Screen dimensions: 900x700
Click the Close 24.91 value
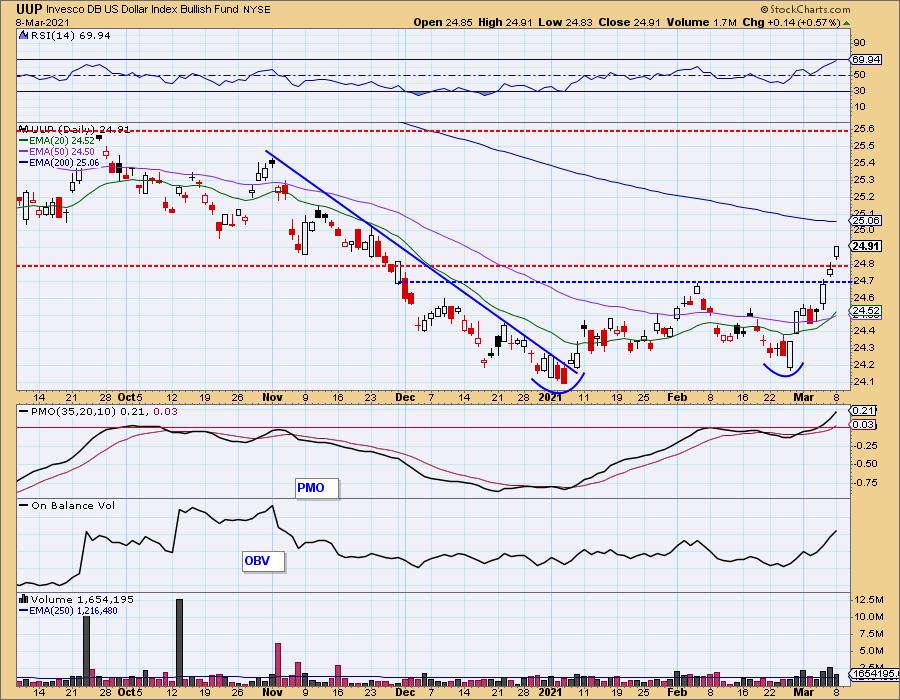click(630, 22)
